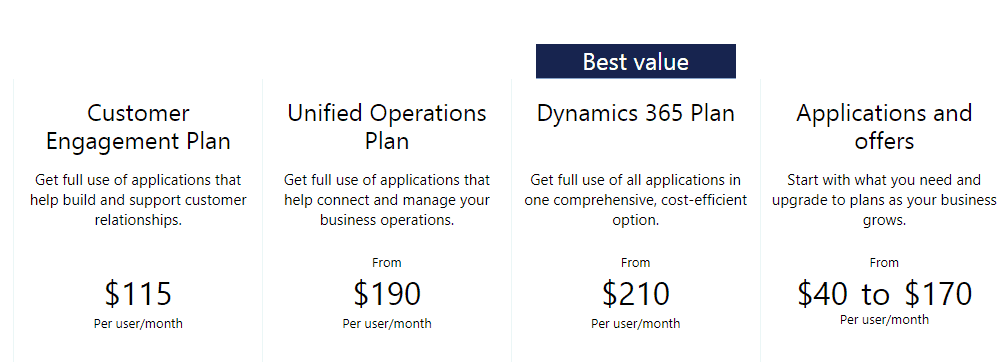Select the $210 price
Screen dimensions: 1006x362
click(x=636, y=294)
